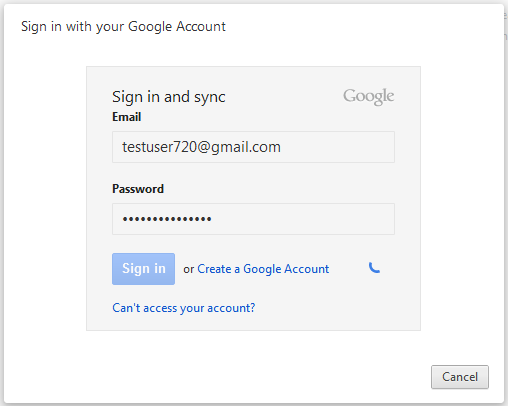Click the Sign in with your Google Account title
Image resolution: width=508 pixels, height=406 pixels.
[123, 27]
